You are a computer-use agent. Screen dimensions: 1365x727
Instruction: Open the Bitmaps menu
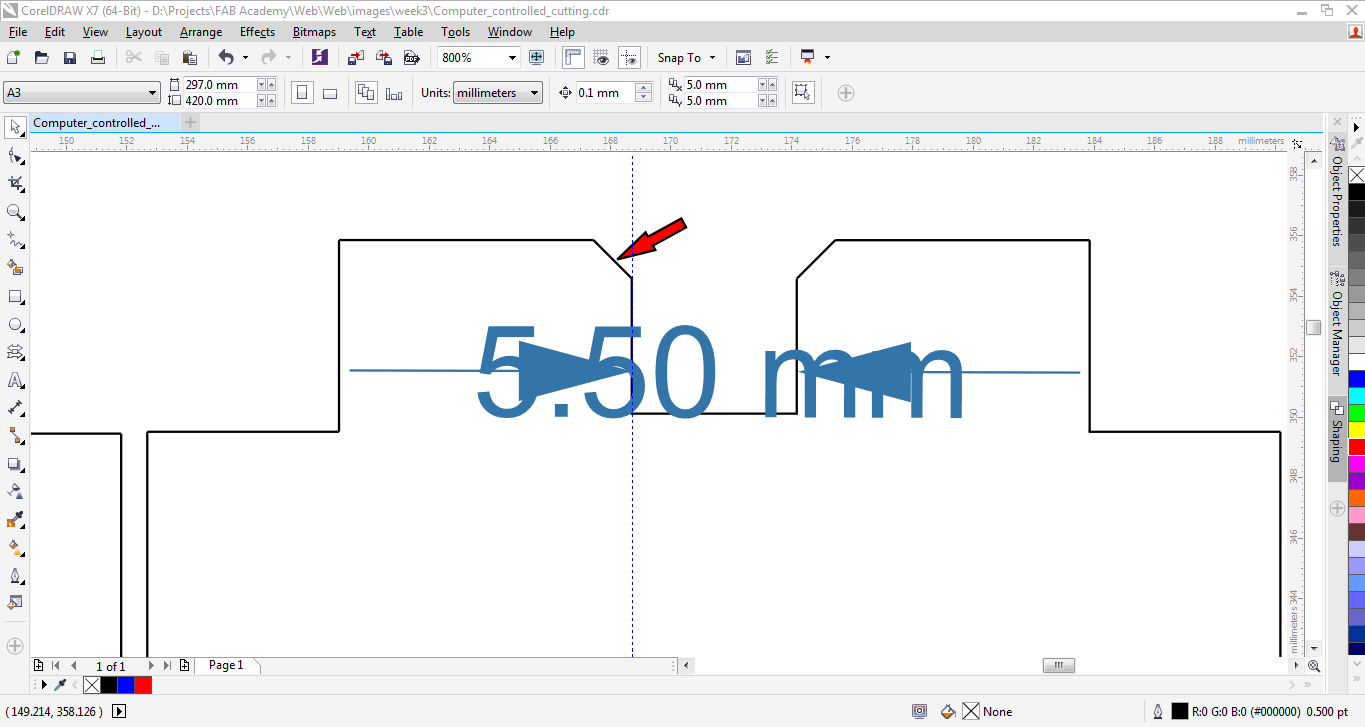click(x=314, y=32)
